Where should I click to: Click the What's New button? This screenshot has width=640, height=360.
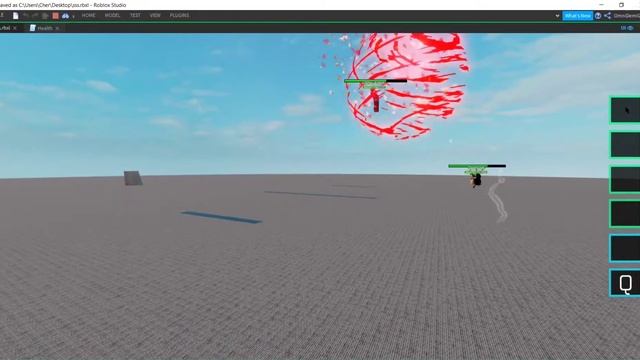[x=578, y=16]
